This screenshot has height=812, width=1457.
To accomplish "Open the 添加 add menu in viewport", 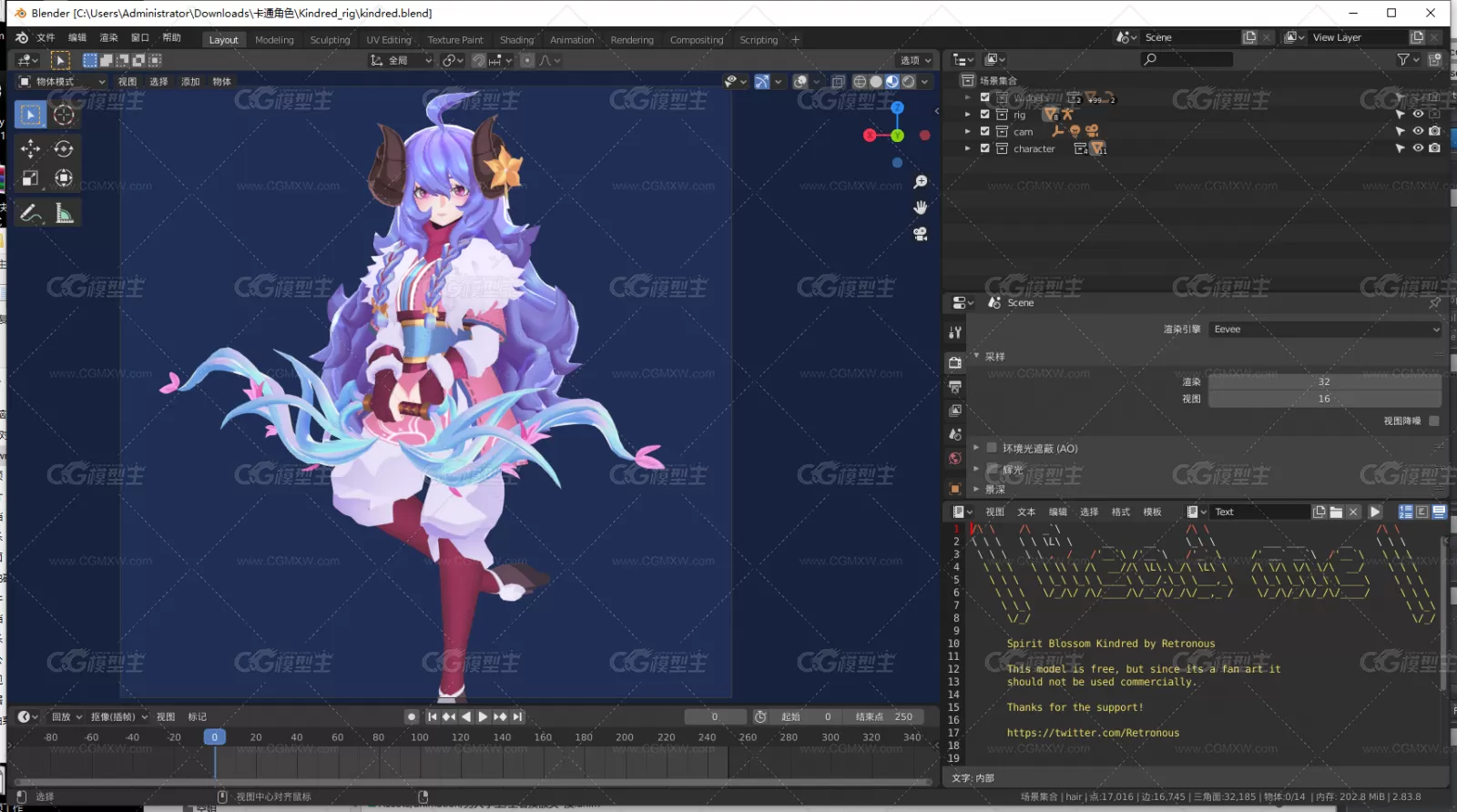I will (190, 82).
